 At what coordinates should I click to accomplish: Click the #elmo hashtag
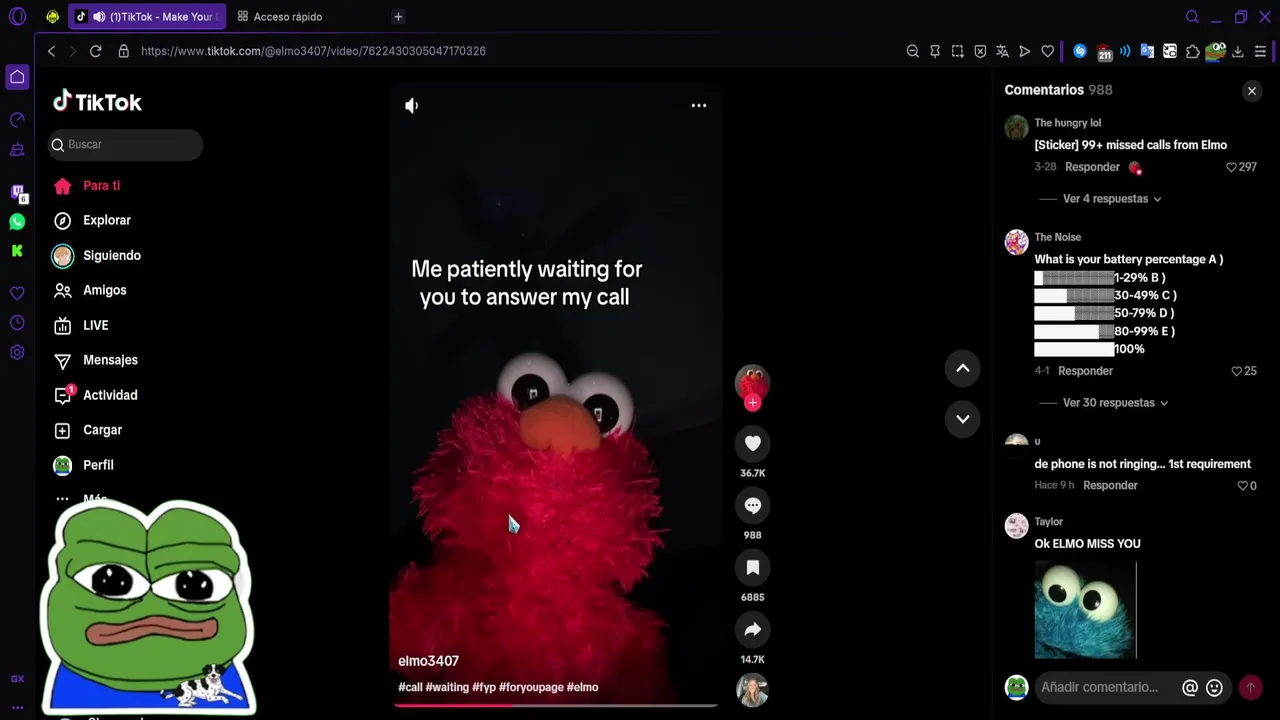pos(582,687)
